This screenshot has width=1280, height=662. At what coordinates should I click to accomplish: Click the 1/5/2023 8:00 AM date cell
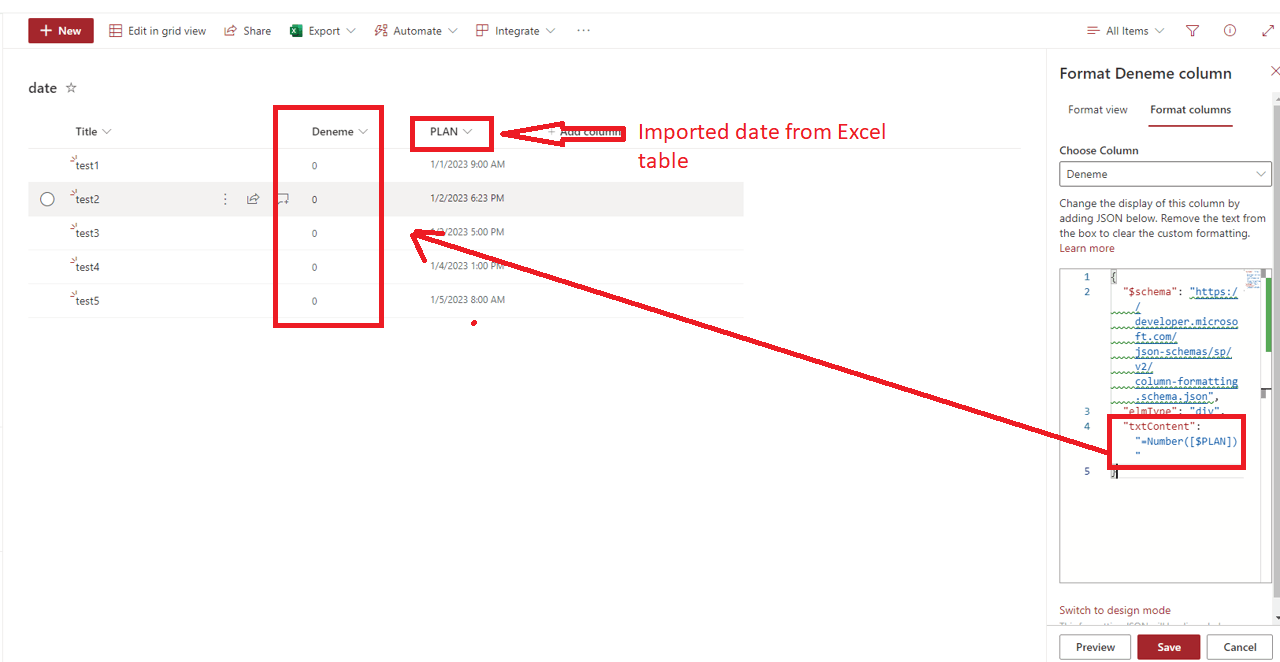click(x=467, y=300)
